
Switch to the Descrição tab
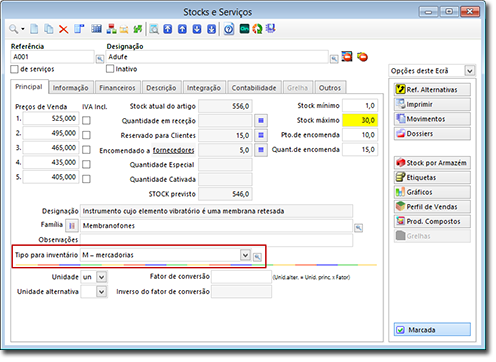point(161,88)
